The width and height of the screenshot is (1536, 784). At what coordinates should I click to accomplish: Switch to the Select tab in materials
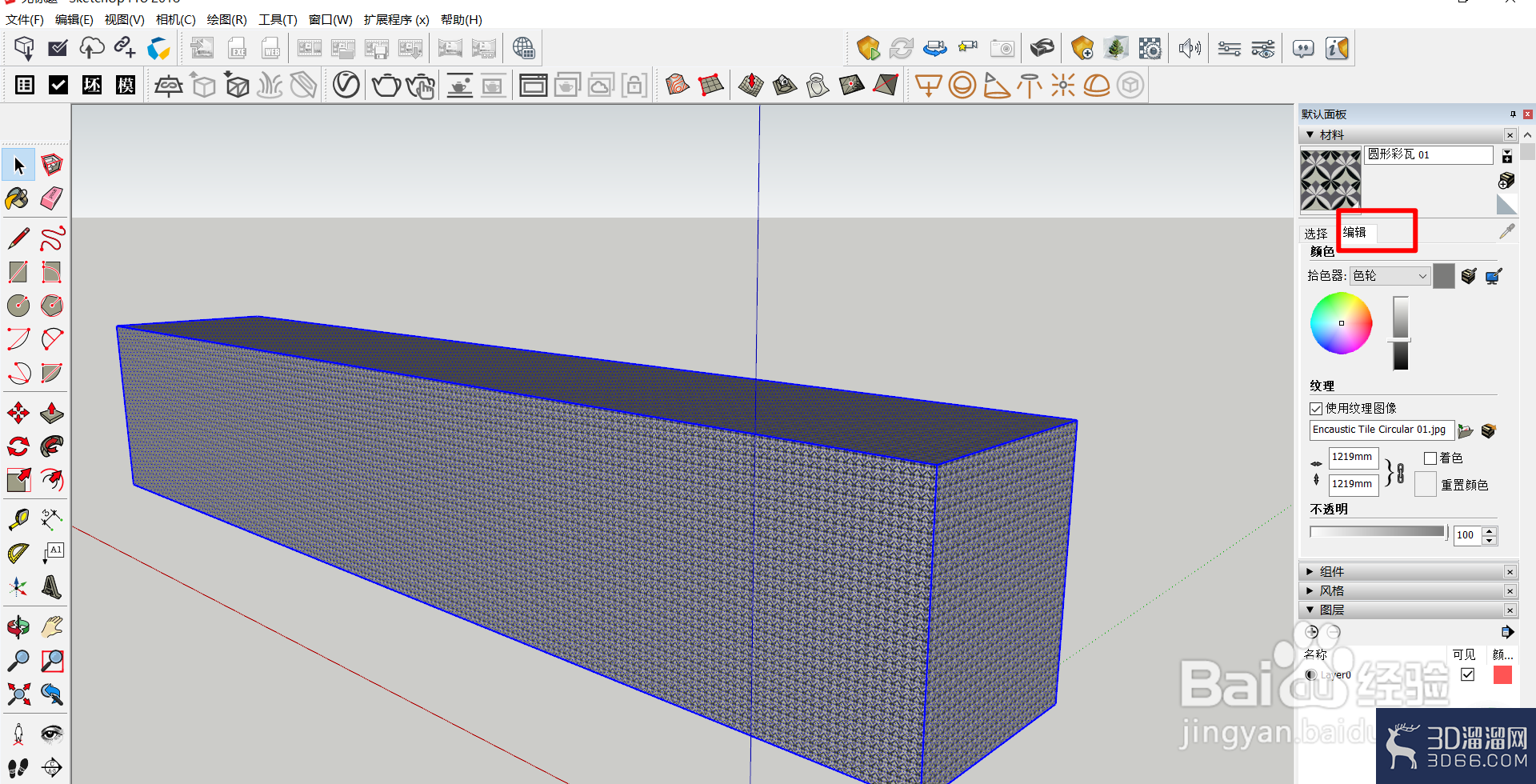coord(1316,234)
